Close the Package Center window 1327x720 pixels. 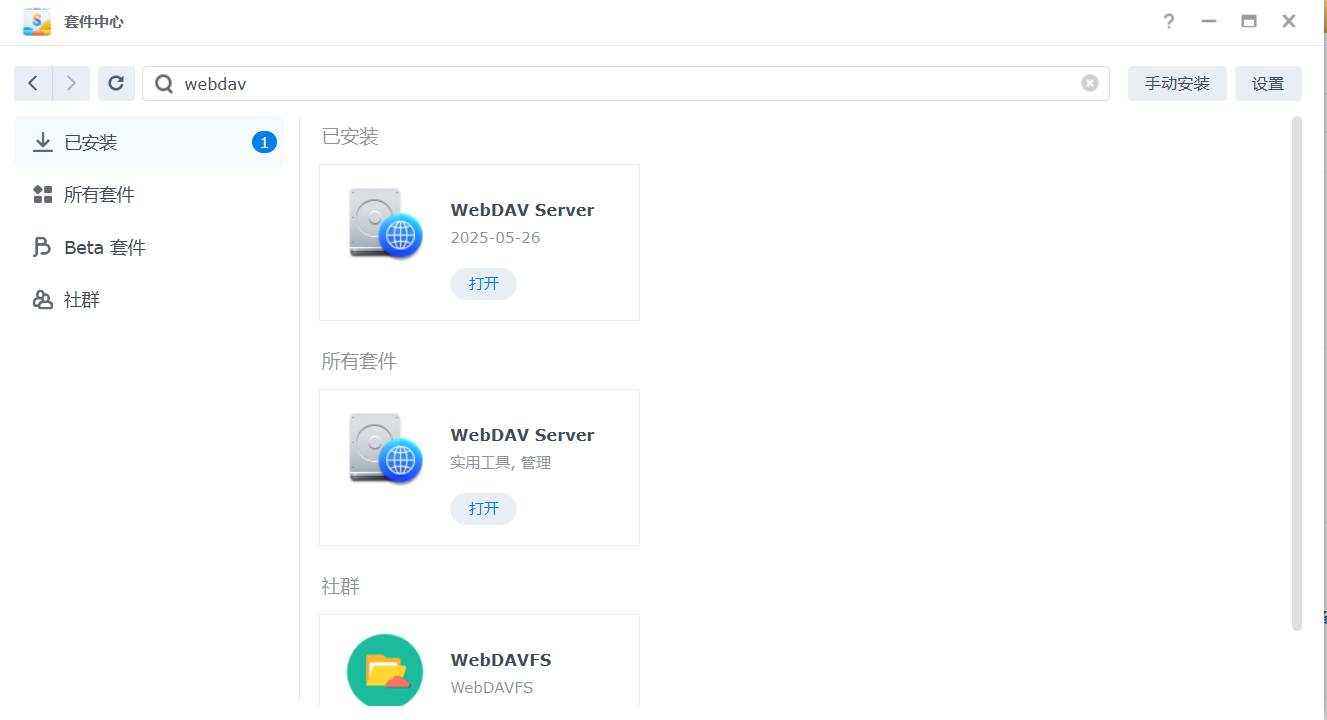pos(1289,21)
